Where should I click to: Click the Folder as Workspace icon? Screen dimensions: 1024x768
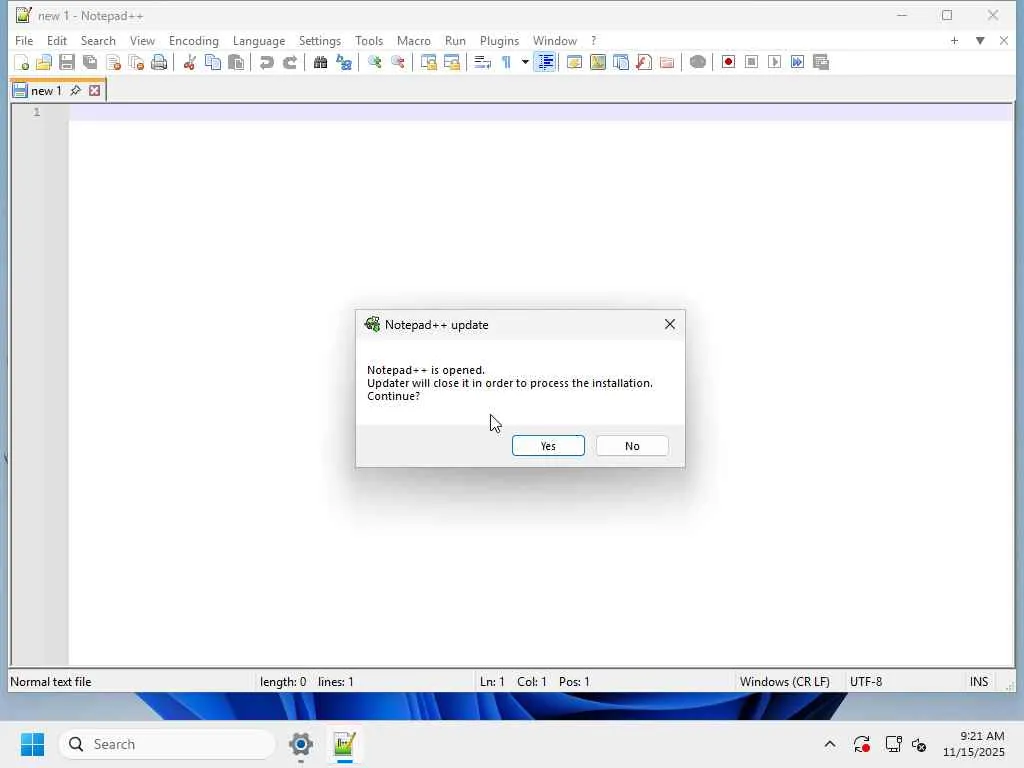(x=667, y=63)
